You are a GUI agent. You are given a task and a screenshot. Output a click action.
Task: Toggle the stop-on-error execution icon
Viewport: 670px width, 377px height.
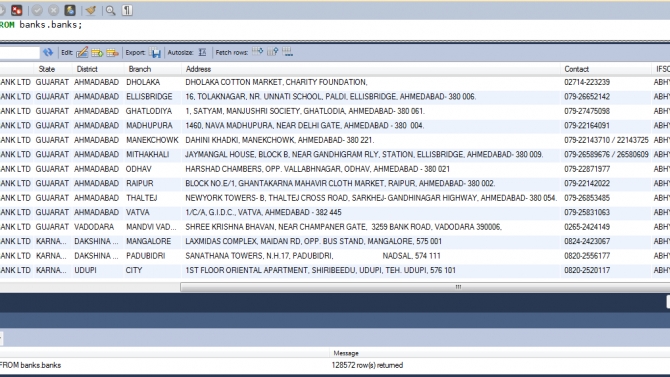(x=17, y=10)
